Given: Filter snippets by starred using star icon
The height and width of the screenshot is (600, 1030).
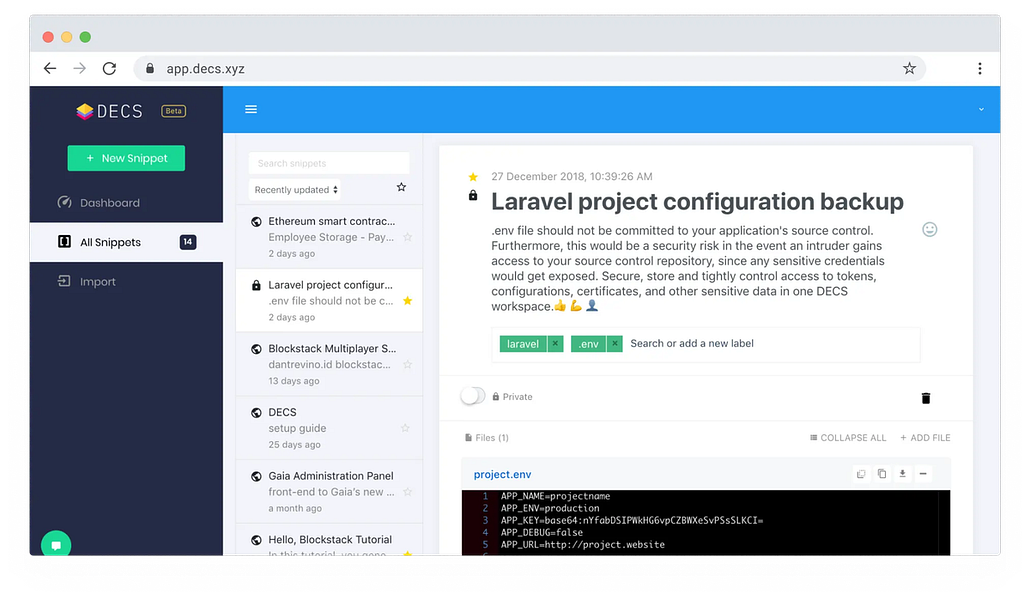Looking at the screenshot, I should 401,187.
